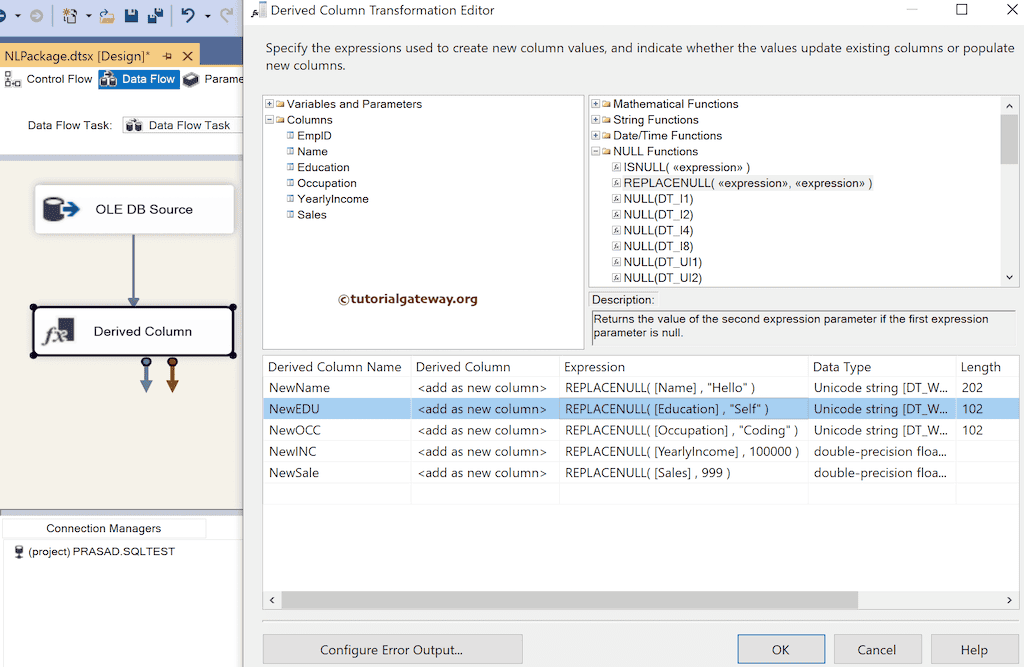Select the OLE DB Source component
This screenshot has height=667, width=1024.
[134, 208]
